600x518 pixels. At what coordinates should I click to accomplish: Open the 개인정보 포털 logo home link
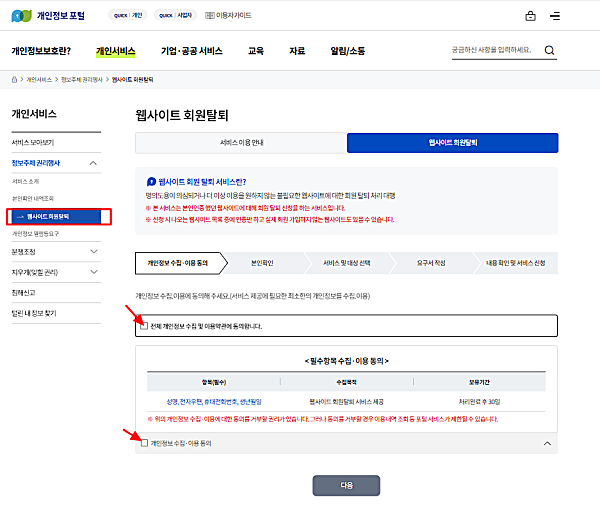tap(48, 16)
